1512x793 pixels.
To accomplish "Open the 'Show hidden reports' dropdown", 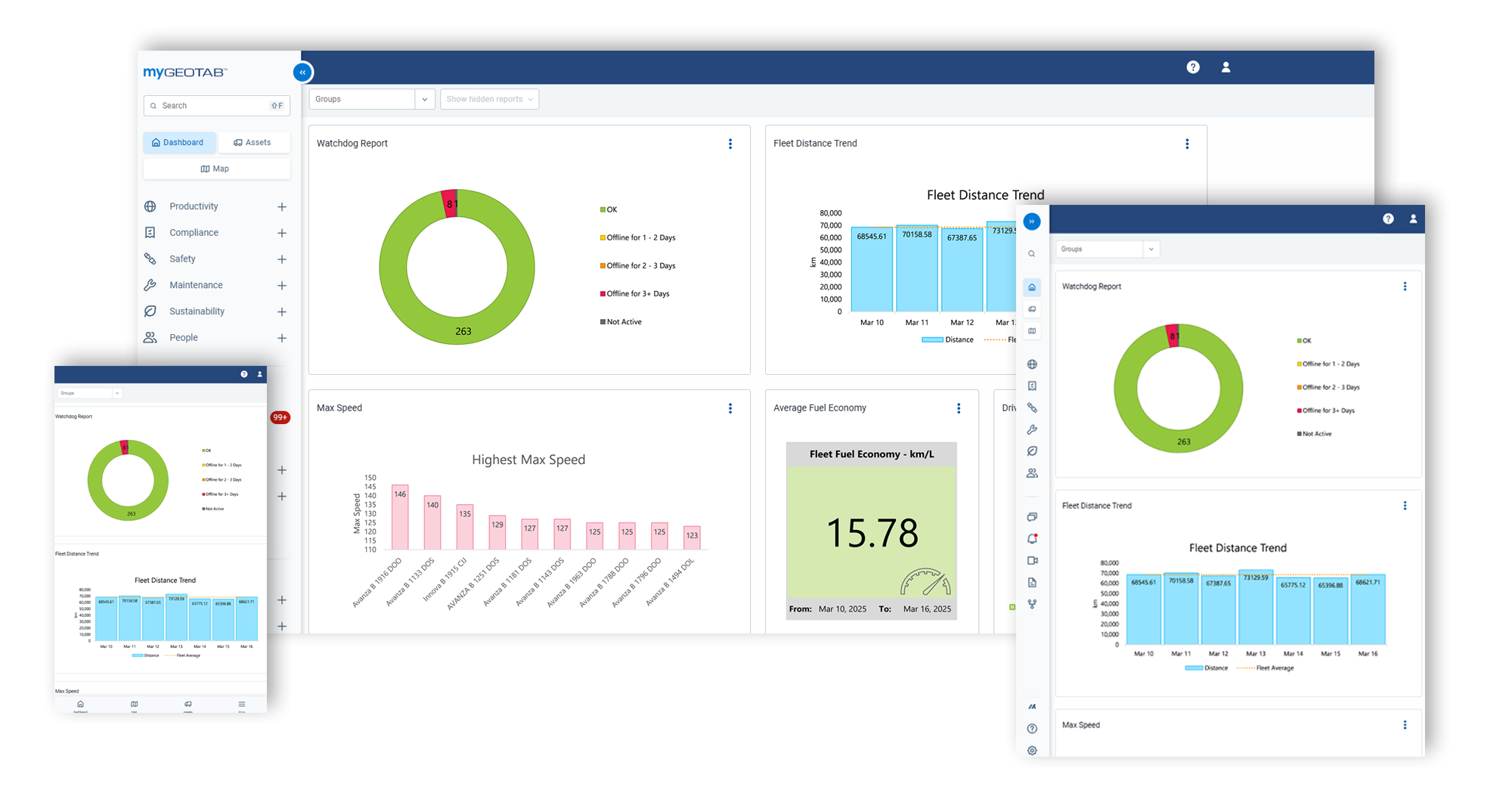I will click(489, 99).
